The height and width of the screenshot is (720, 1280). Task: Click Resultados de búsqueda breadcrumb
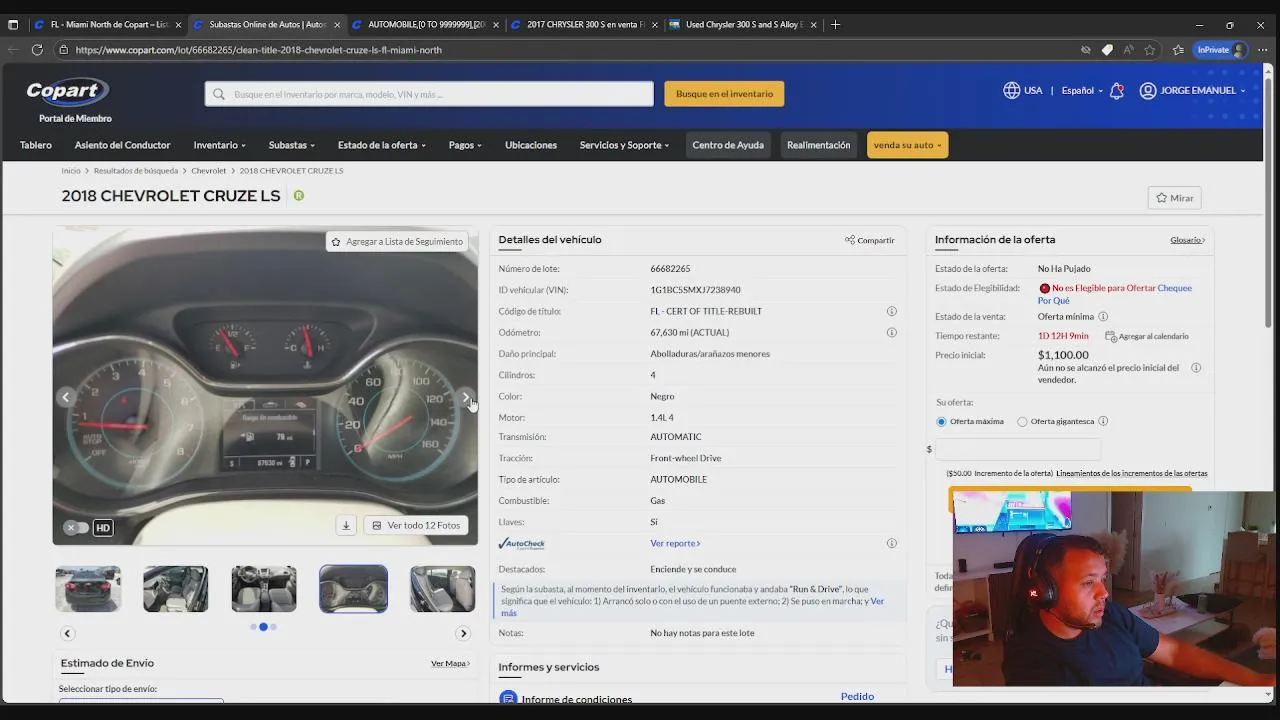pos(136,171)
